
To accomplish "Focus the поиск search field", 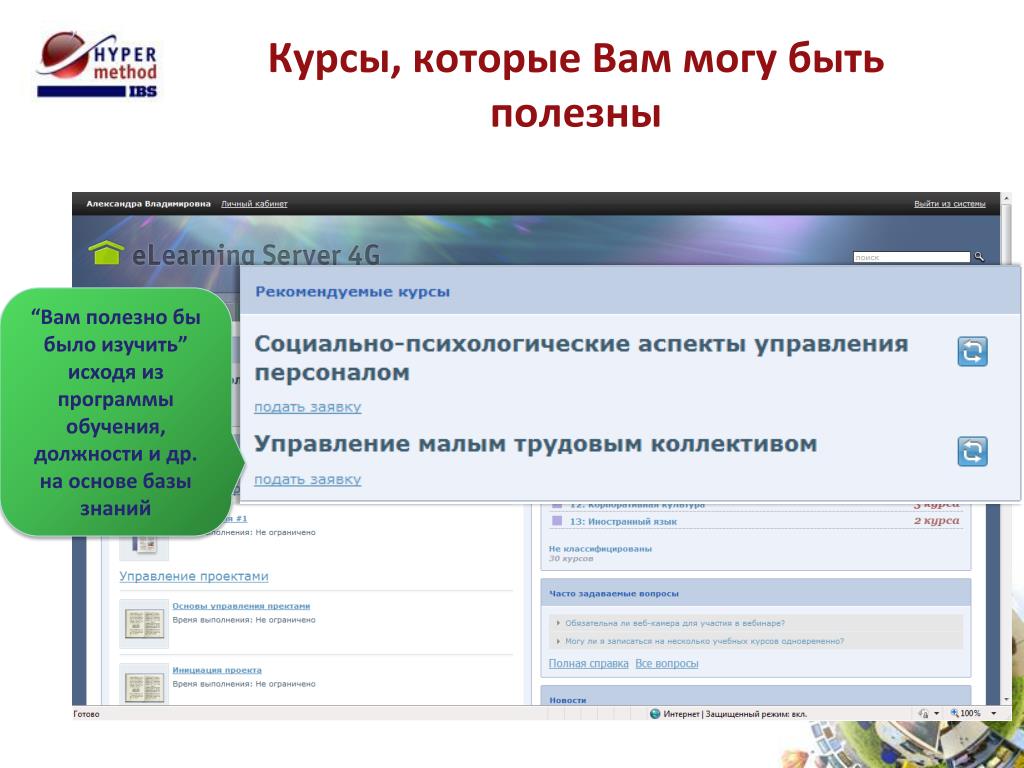I will point(912,257).
